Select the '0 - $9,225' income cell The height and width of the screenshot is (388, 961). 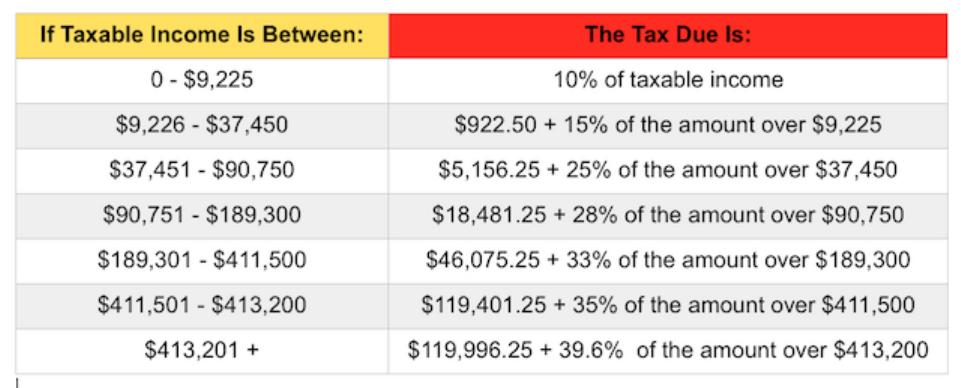pyautogui.click(x=202, y=80)
